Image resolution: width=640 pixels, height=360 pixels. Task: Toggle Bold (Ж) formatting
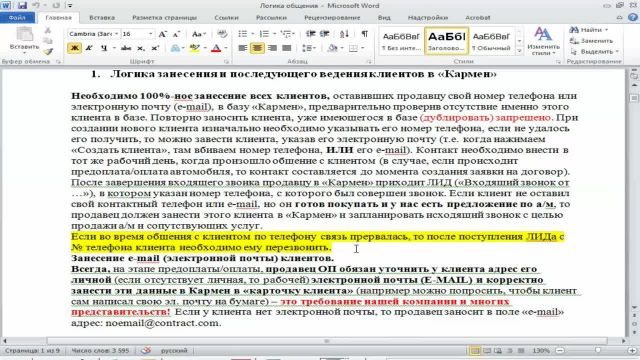pos(74,48)
